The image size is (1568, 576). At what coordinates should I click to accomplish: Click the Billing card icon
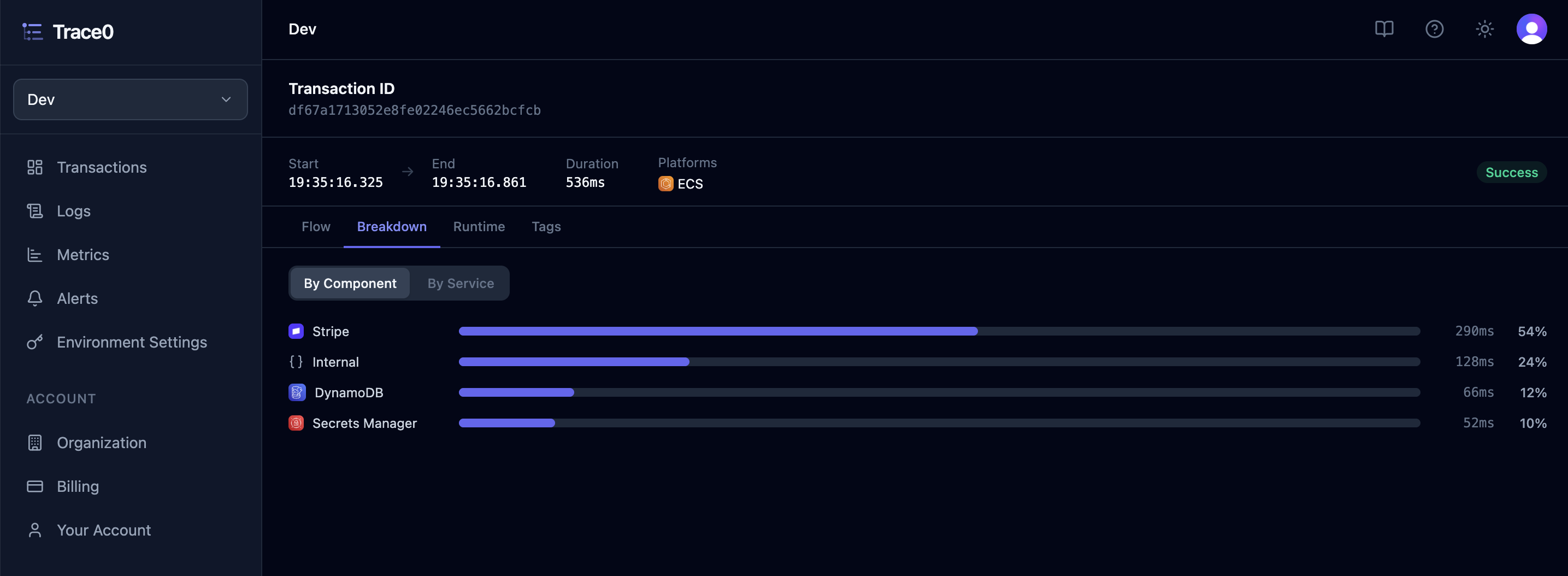coord(35,486)
